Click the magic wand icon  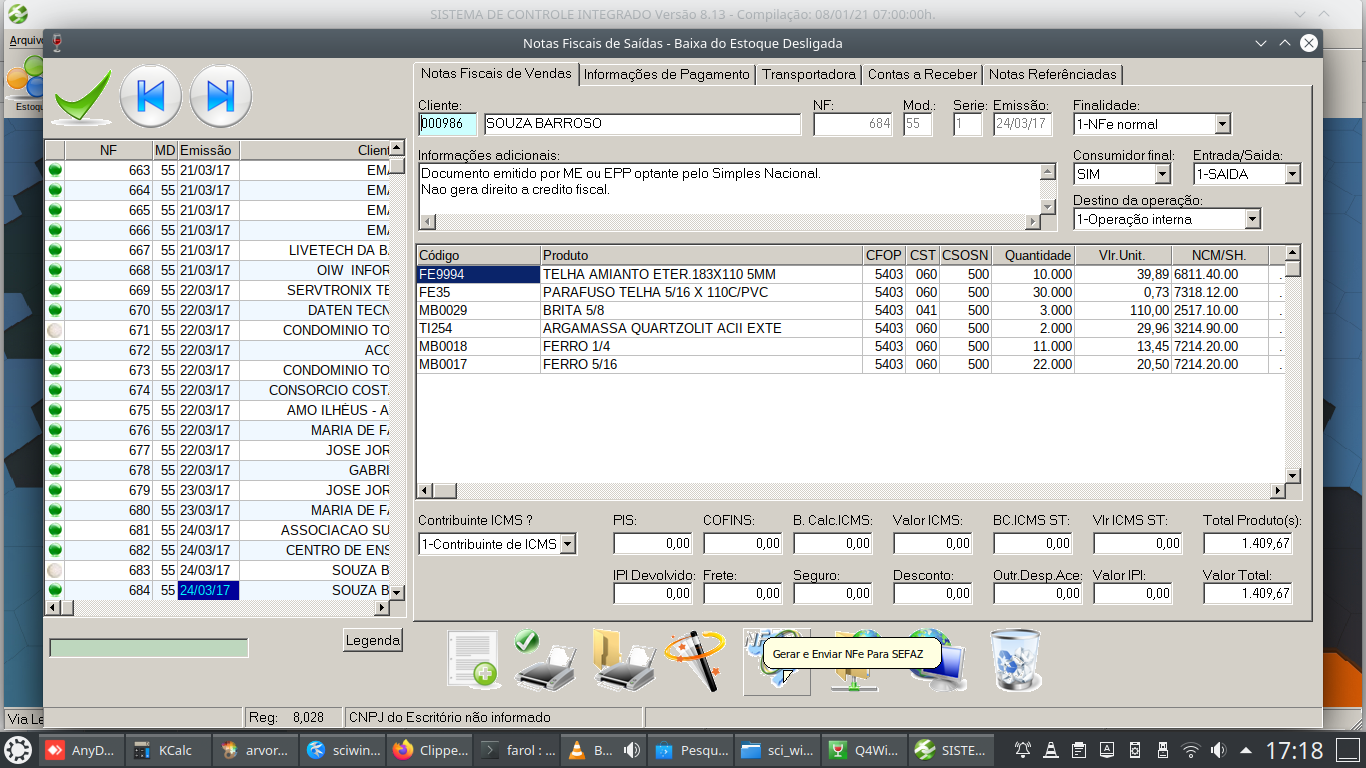coord(696,660)
